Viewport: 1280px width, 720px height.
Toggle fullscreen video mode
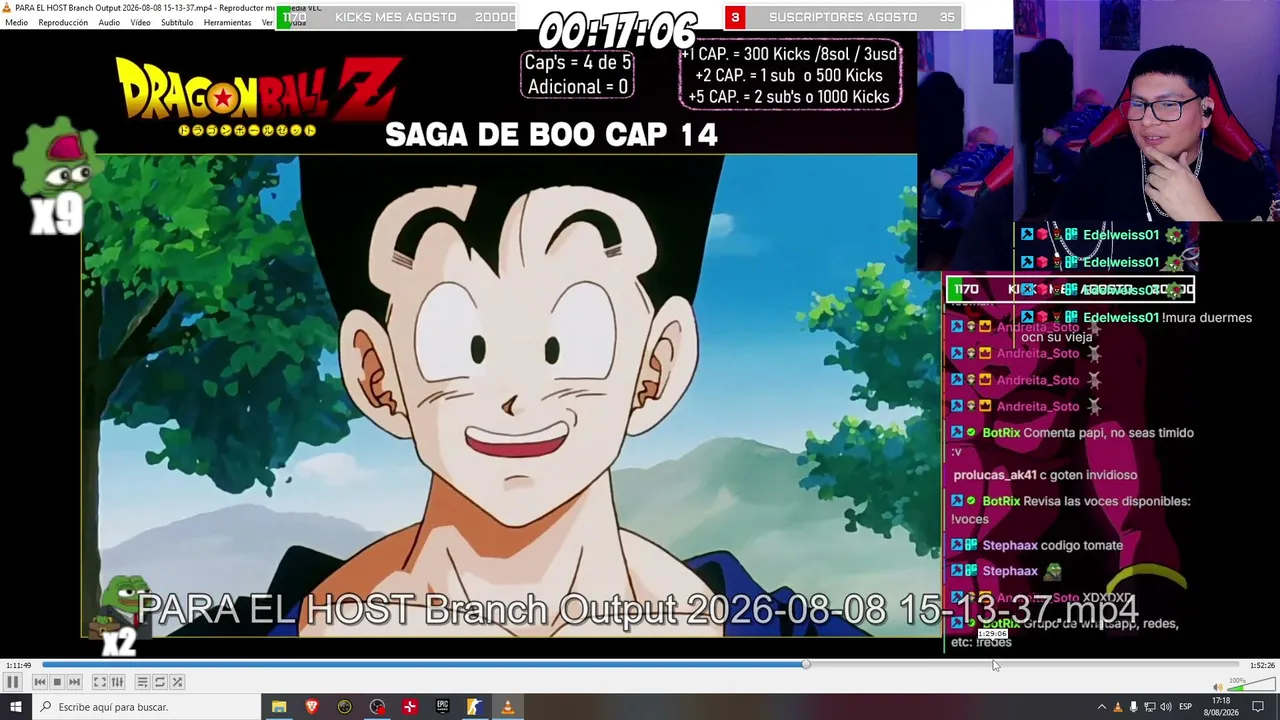100,682
